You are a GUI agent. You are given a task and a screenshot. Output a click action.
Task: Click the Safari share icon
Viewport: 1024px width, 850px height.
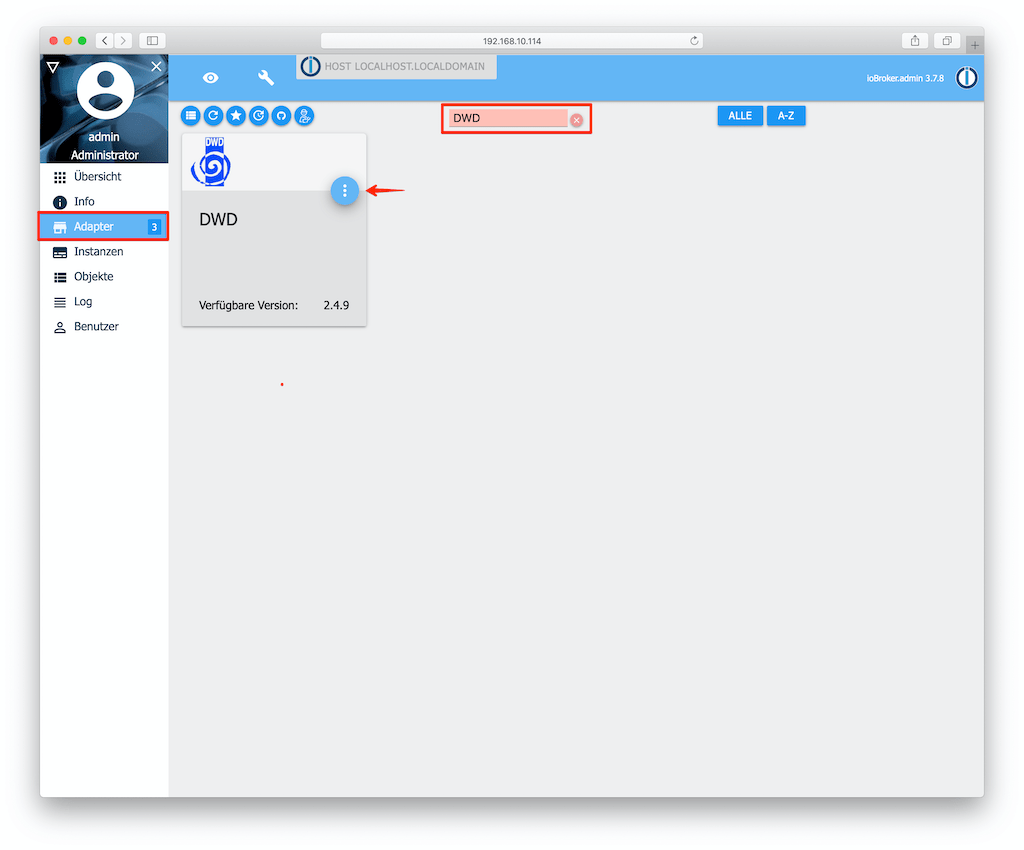pos(915,40)
